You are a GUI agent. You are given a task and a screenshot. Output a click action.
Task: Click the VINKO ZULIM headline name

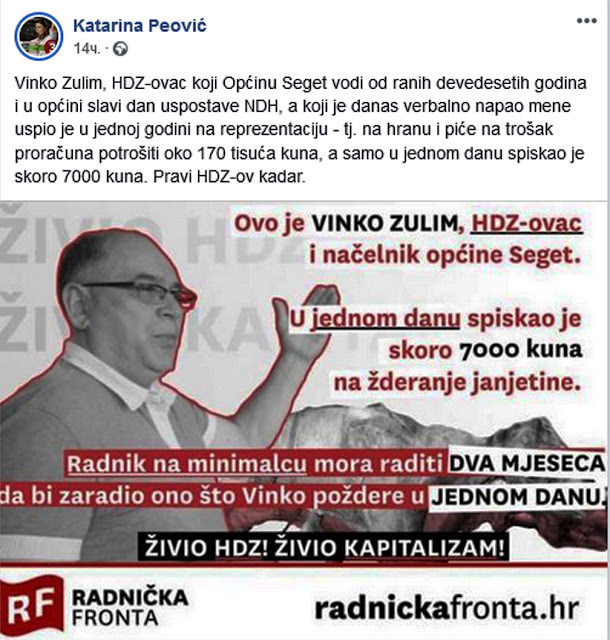coord(385,224)
